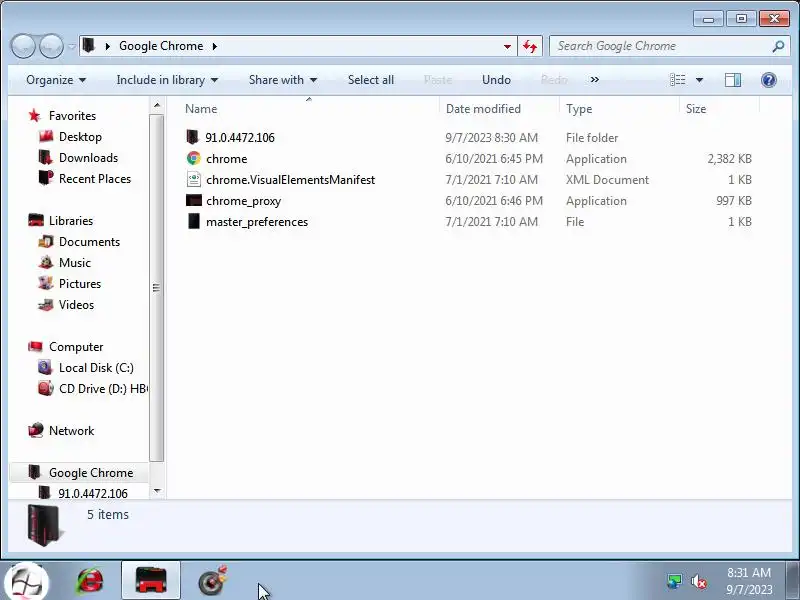Open the Include in library dropdown
The height and width of the screenshot is (600, 800).
(x=167, y=80)
